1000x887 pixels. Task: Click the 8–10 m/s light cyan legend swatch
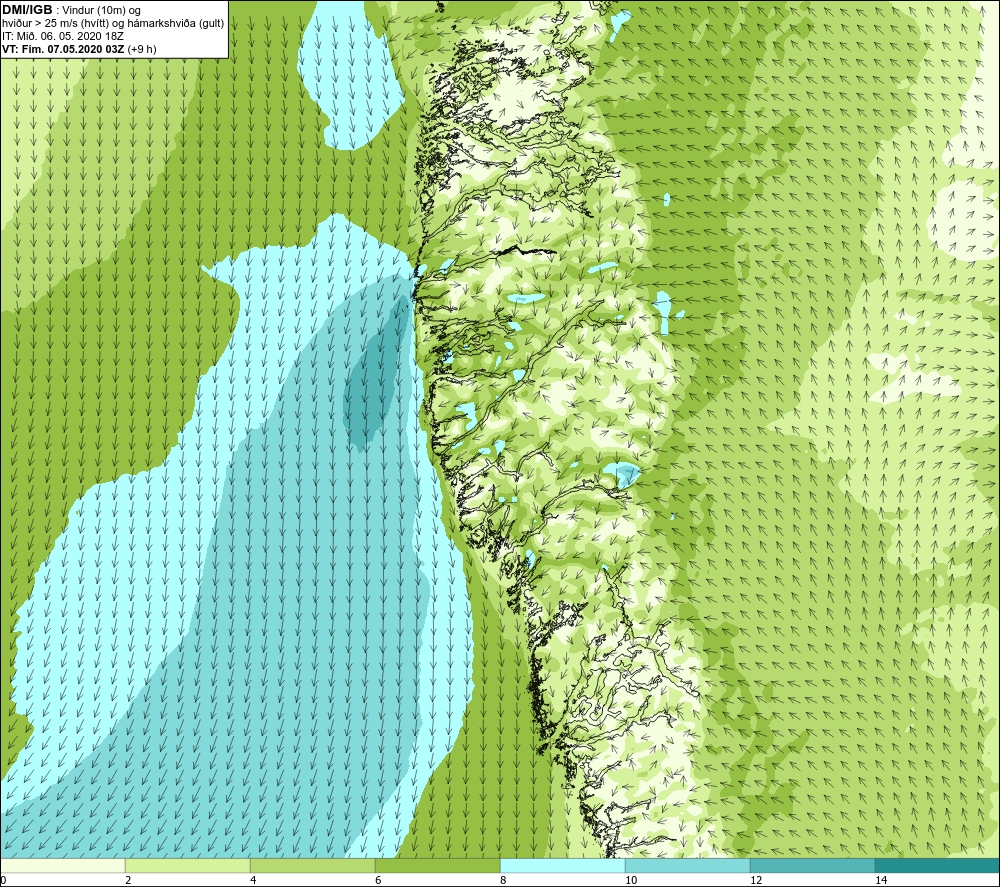[562, 865]
